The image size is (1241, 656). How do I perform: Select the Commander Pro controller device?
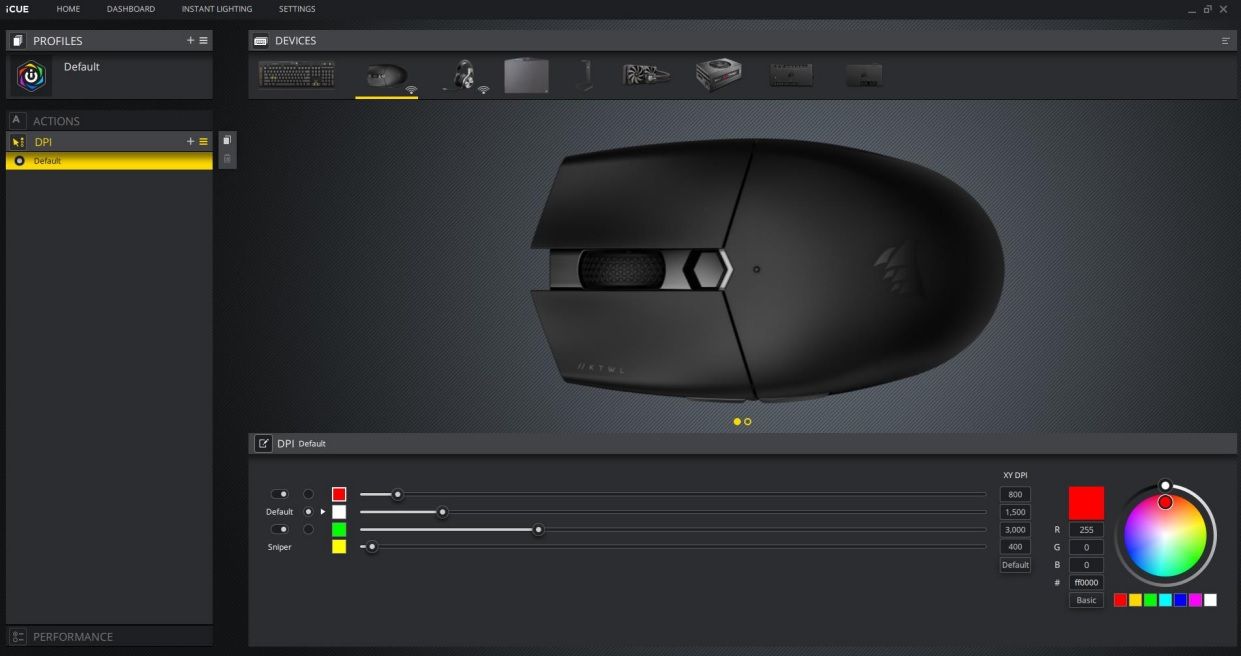(790, 76)
